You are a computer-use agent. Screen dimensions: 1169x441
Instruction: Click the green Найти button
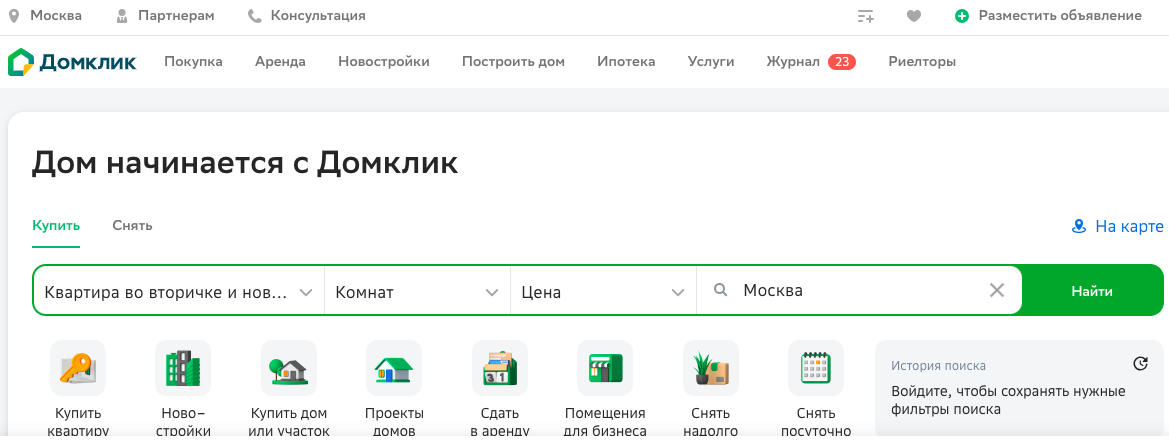tap(1092, 291)
